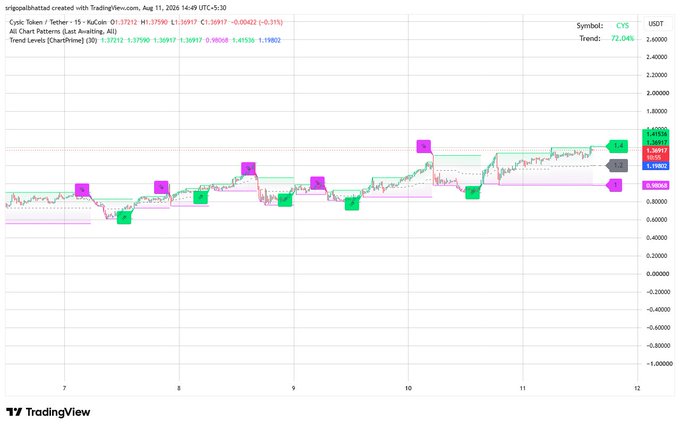
Task: Click the 2.60000 price axis label
Action: click(x=656, y=39)
